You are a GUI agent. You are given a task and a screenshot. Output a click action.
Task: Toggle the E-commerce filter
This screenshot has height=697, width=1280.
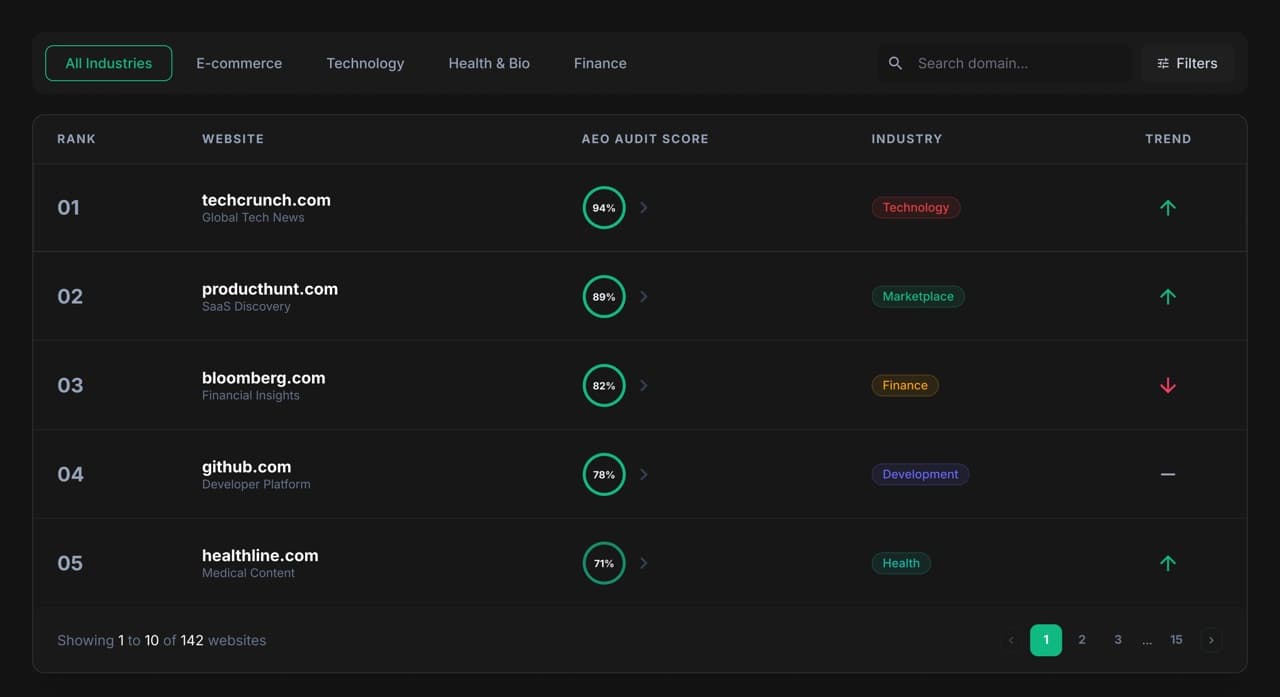(239, 62)
